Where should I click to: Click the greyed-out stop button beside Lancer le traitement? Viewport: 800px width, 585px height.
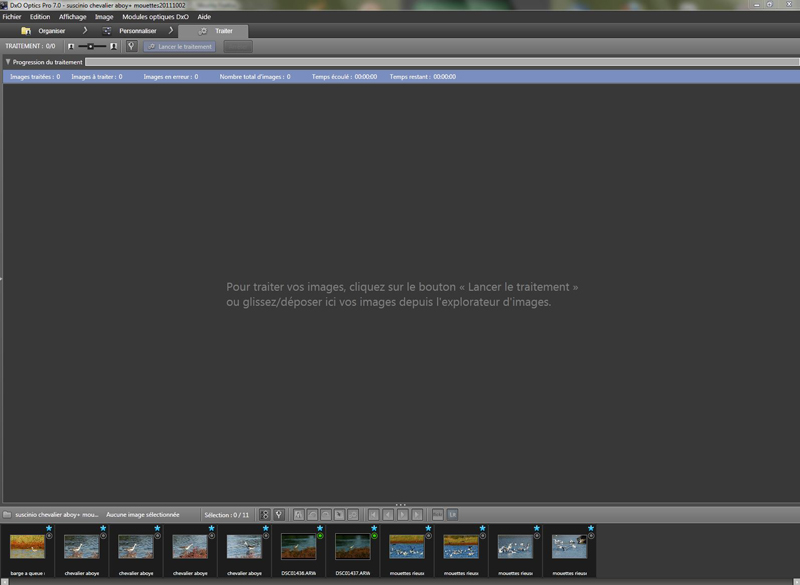238,46
